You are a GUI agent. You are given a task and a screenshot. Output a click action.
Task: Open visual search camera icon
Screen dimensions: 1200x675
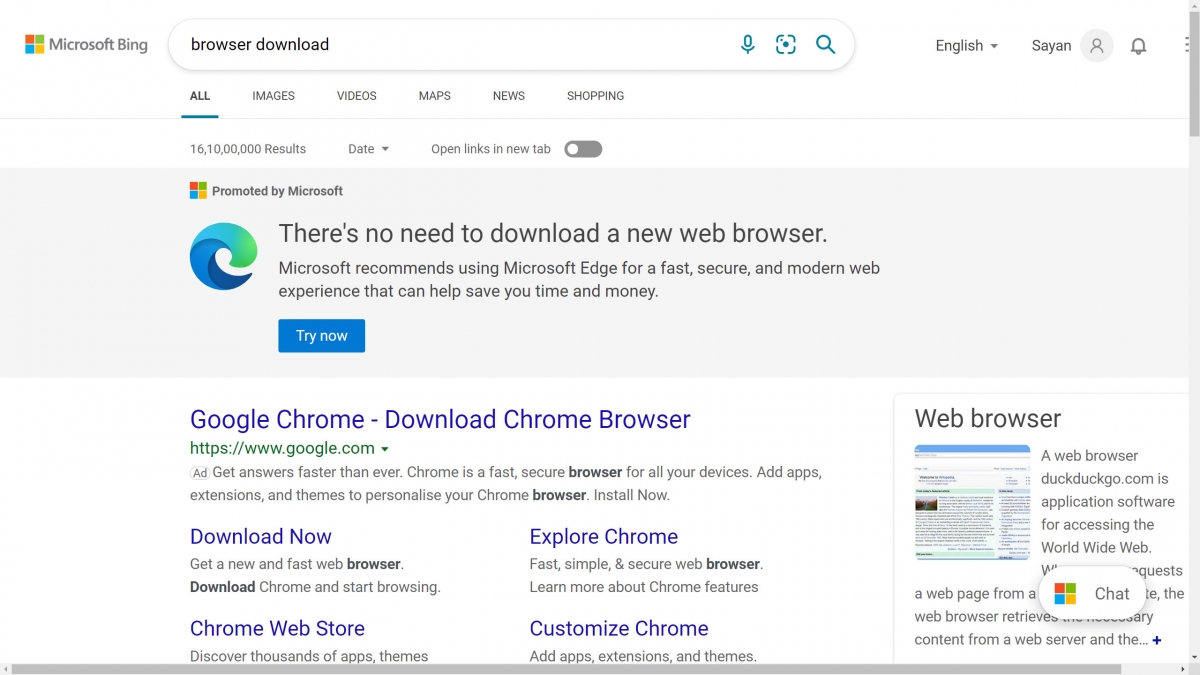pyautogui.click(x=786, y=45)
